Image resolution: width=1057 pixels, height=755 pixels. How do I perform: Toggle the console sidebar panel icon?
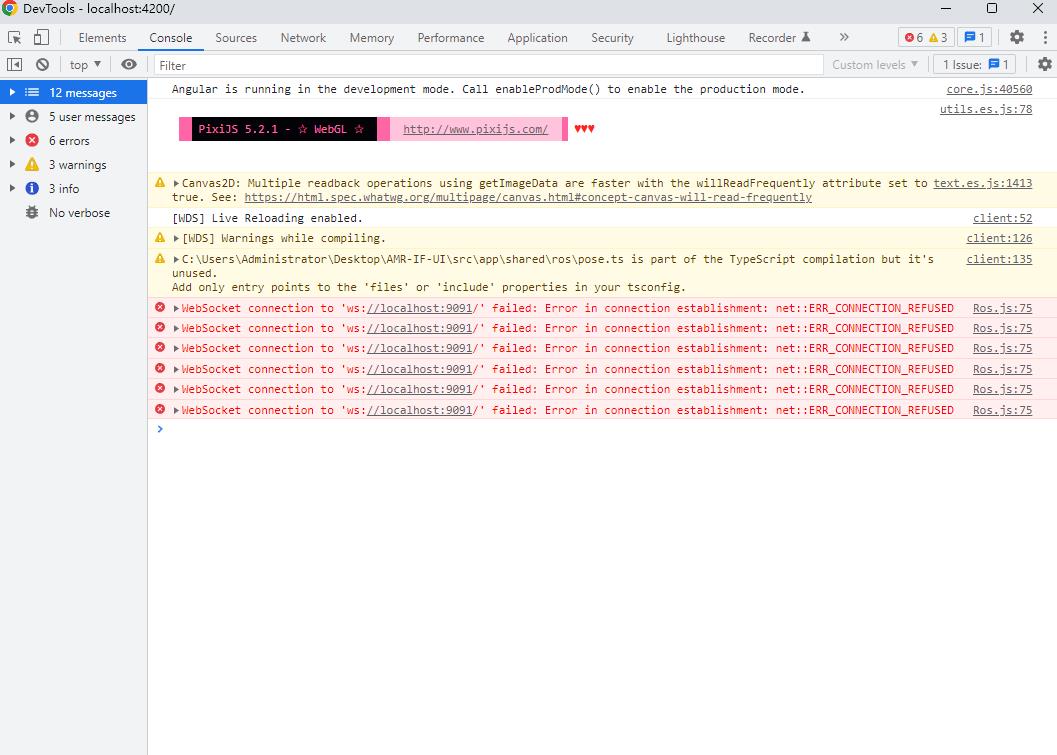click(x=14, y=65)
